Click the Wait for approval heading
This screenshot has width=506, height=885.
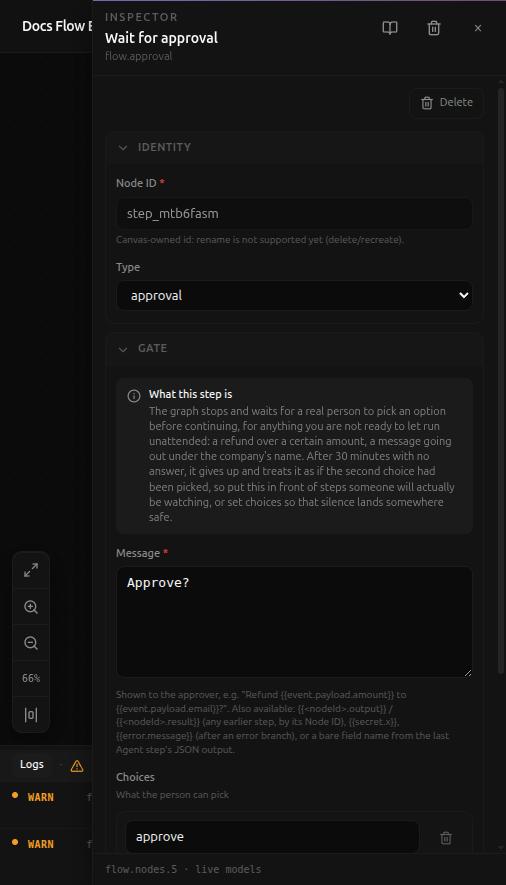[161, 38]
